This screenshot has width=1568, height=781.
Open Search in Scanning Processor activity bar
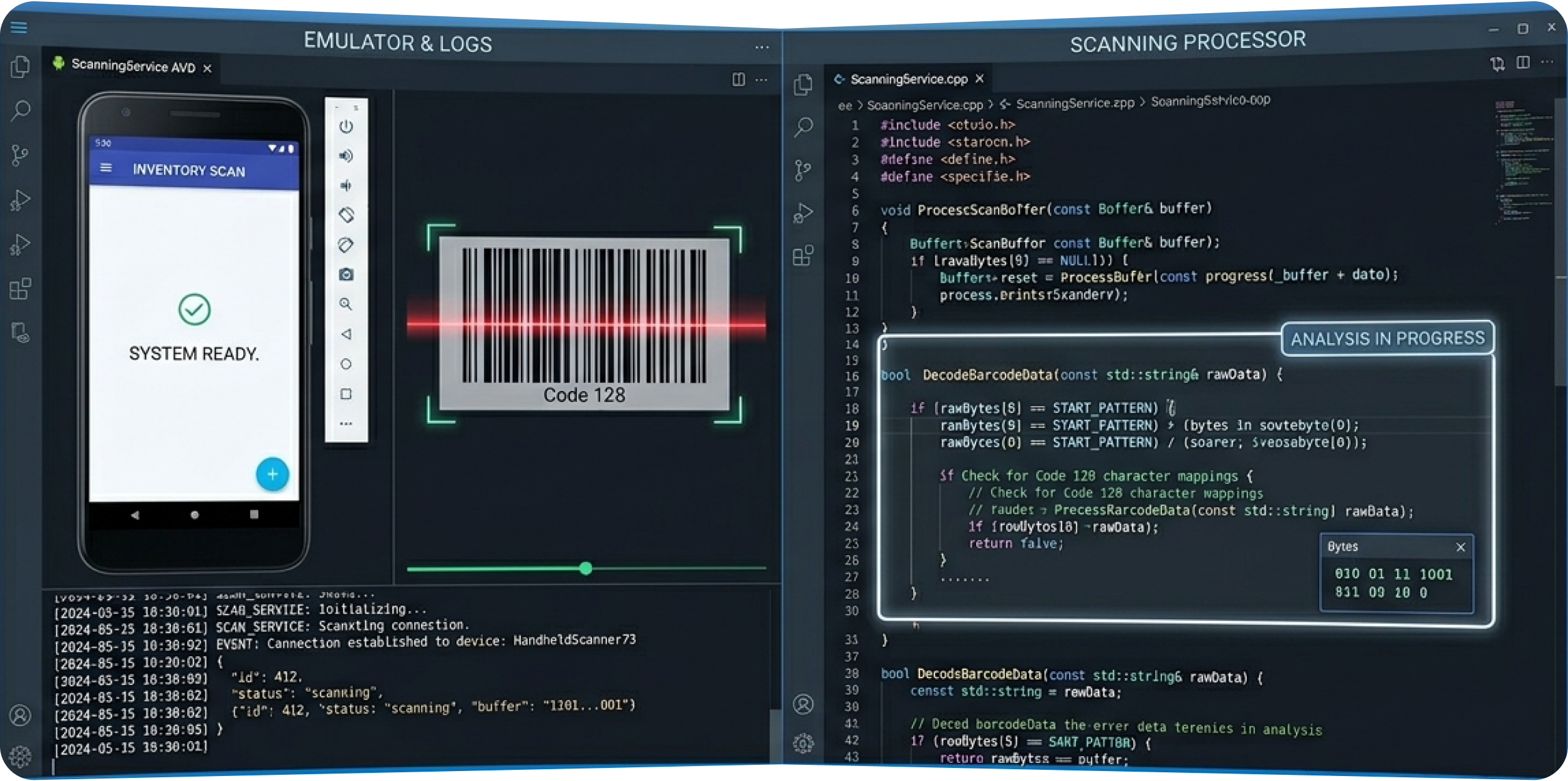tap(803, 127)
